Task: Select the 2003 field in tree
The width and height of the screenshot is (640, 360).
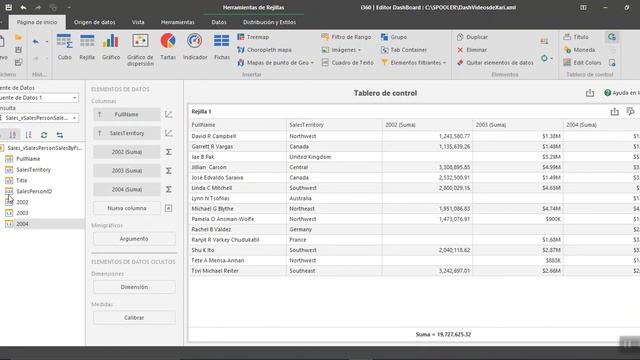Action: [22, 213]
